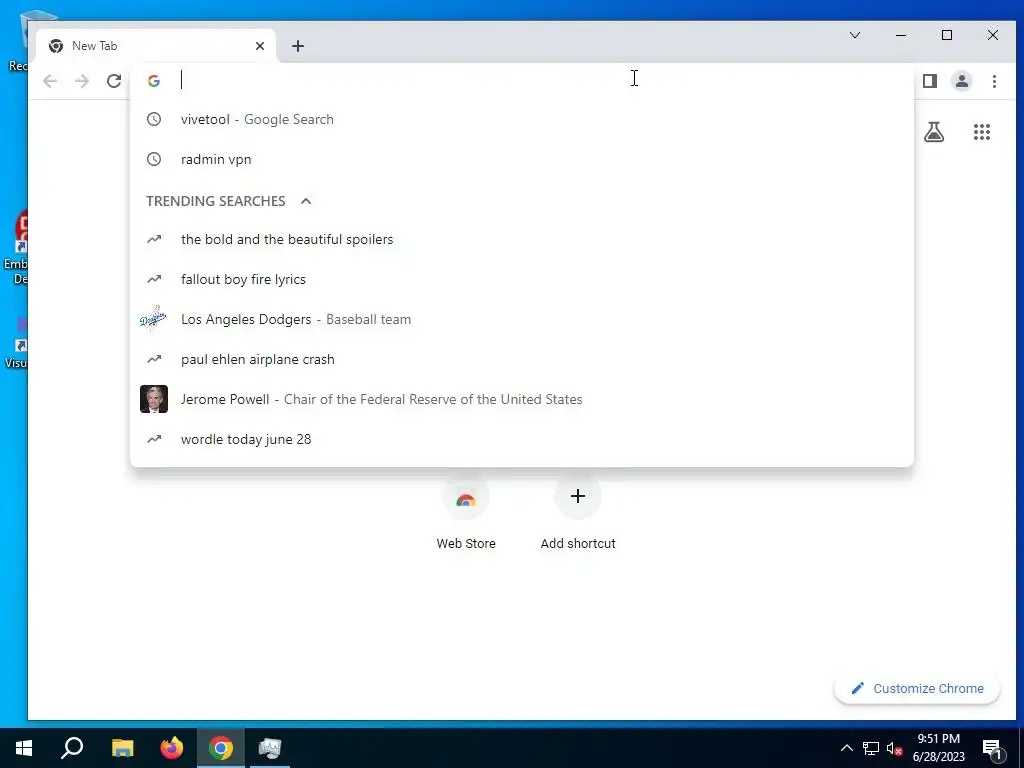Close the New Tab tab
The height and width of the screenshot is (768, 1024).
(260, 46)
